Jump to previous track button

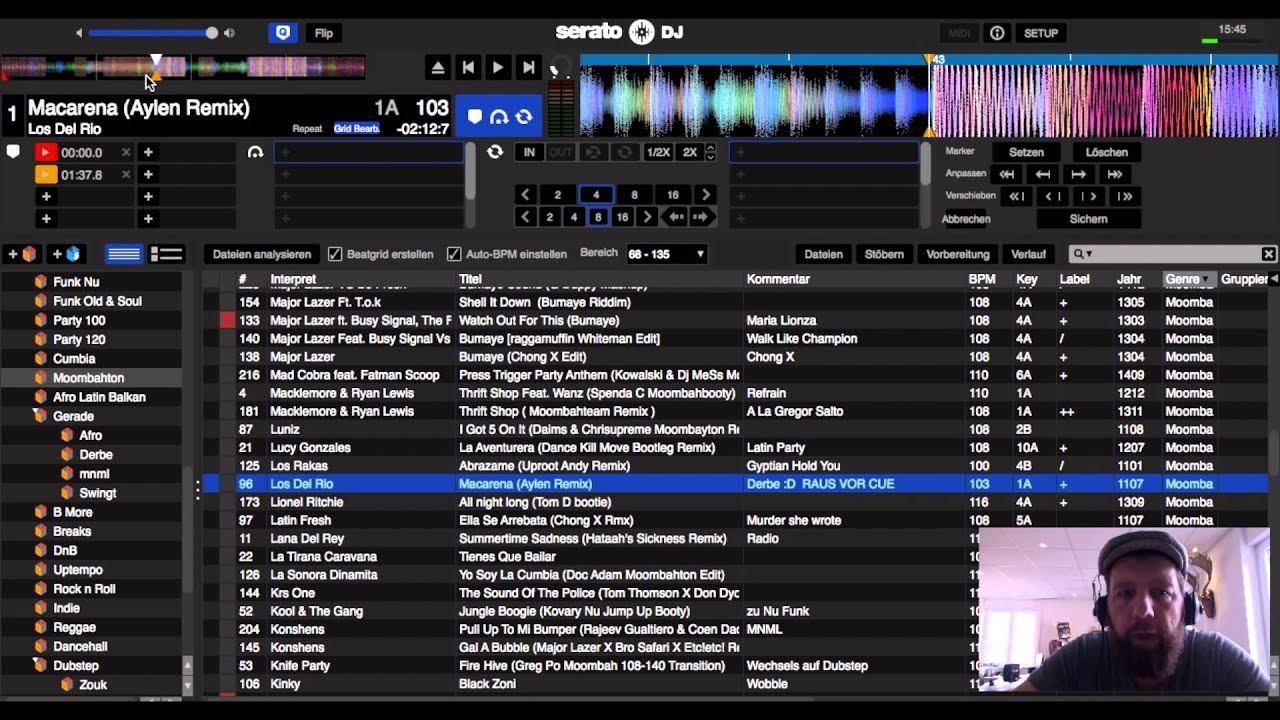pyautogui.click(x=467, y=68)
